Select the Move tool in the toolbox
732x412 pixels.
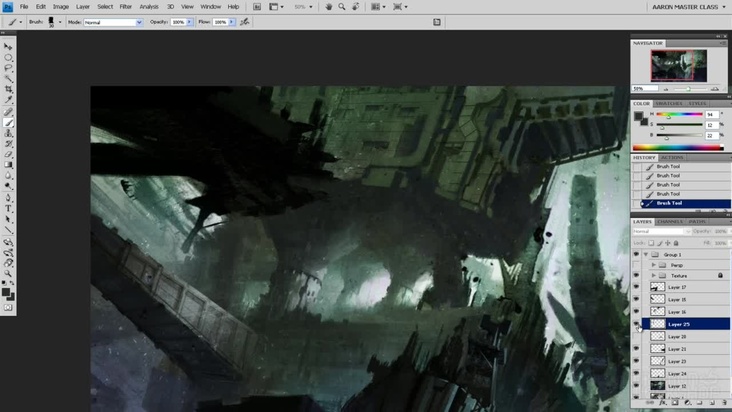pyautogui.click(x=9, y=47)
